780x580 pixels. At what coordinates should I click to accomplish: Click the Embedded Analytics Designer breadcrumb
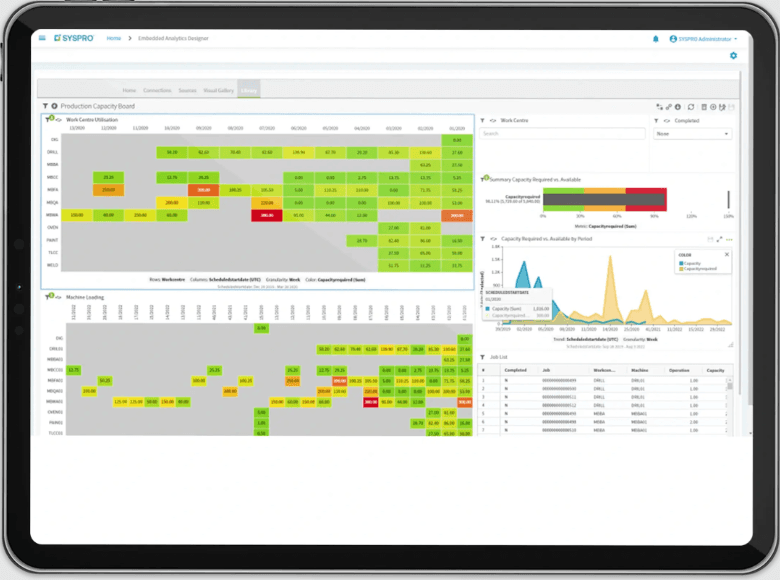[x=173, y=38]
